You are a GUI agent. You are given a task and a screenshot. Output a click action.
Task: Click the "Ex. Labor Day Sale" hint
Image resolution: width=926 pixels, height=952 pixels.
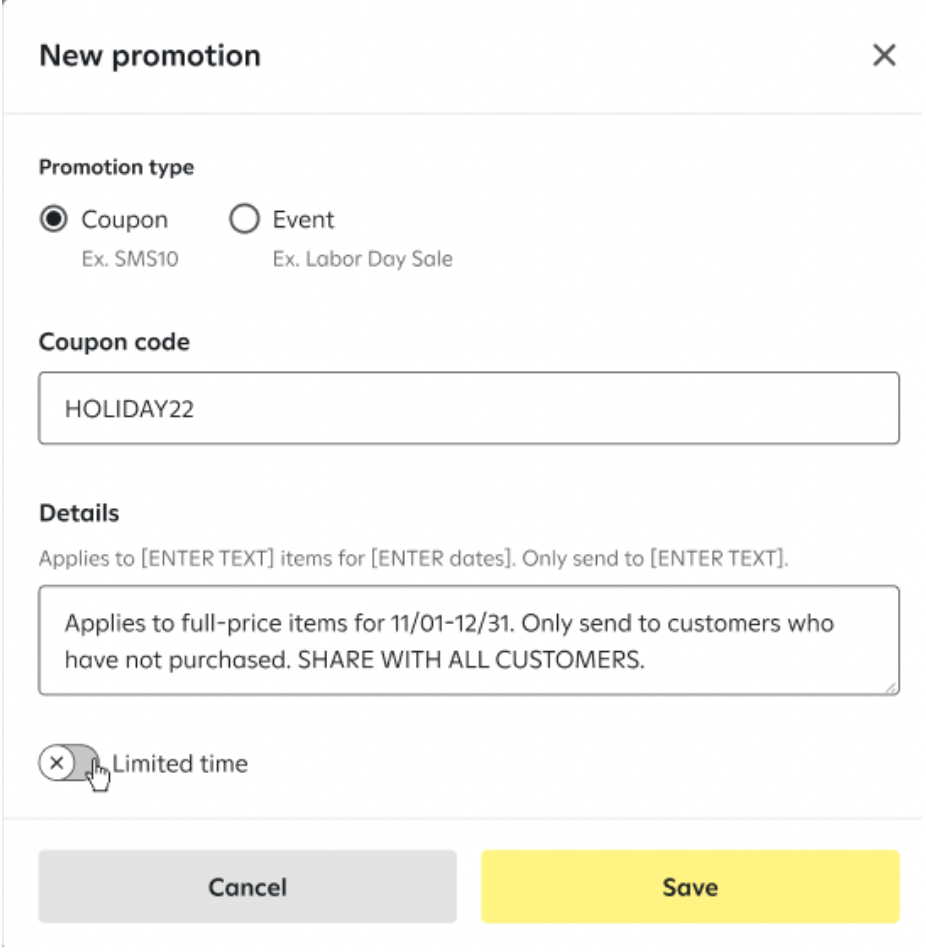(x=362, y=260)
